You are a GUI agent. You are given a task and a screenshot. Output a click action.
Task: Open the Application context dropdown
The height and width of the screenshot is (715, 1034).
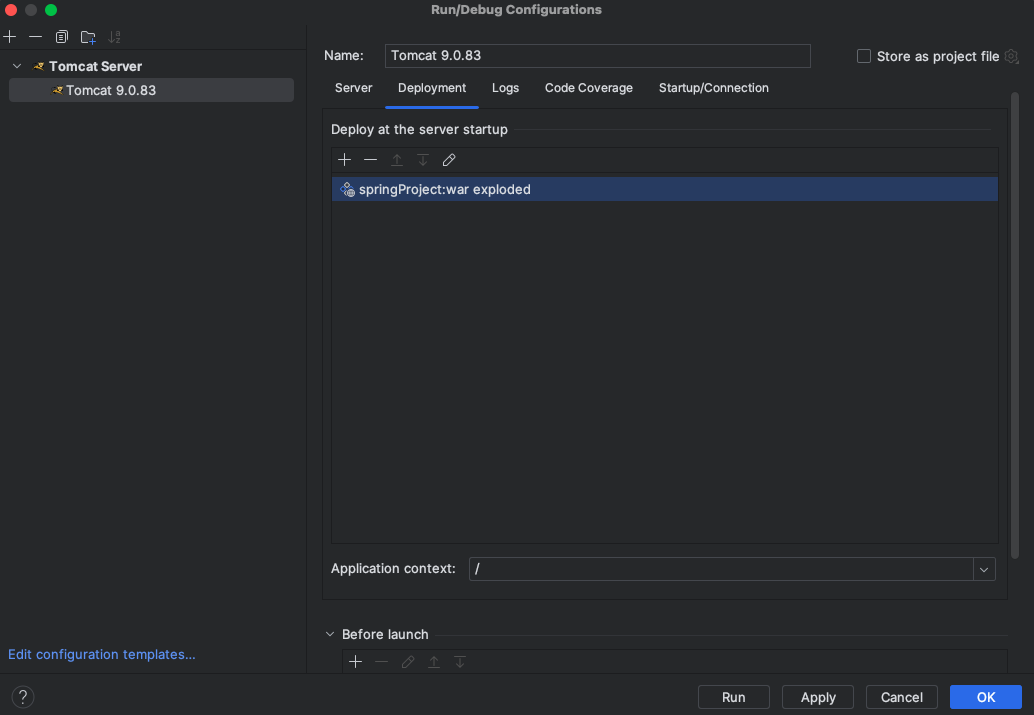click(984, 569)
